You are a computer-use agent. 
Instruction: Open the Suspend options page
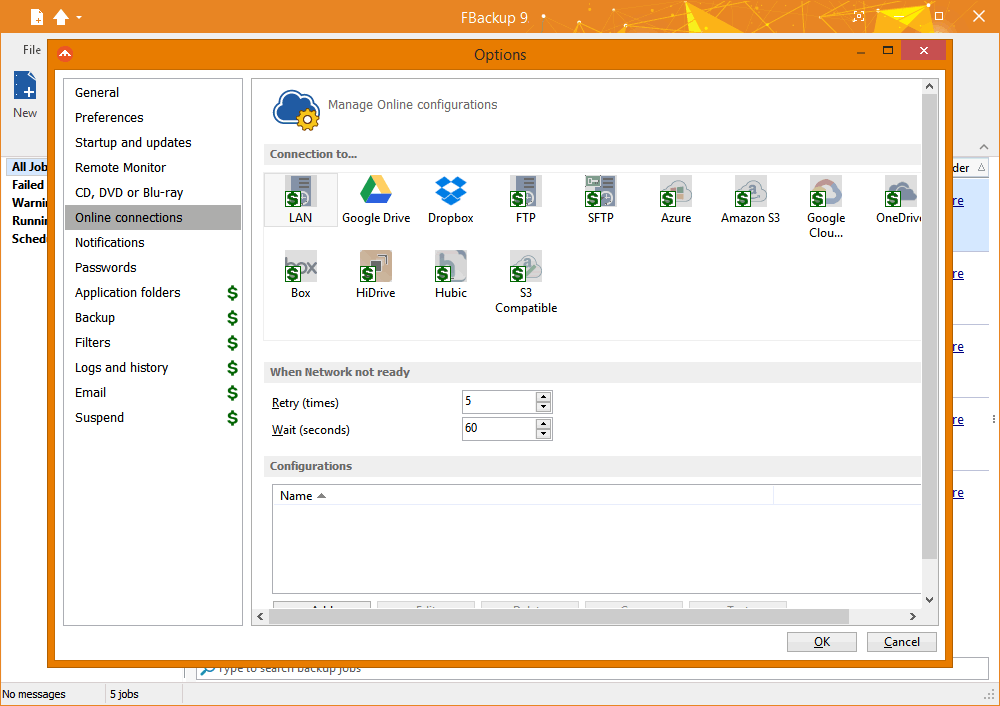tap(153, 417)
